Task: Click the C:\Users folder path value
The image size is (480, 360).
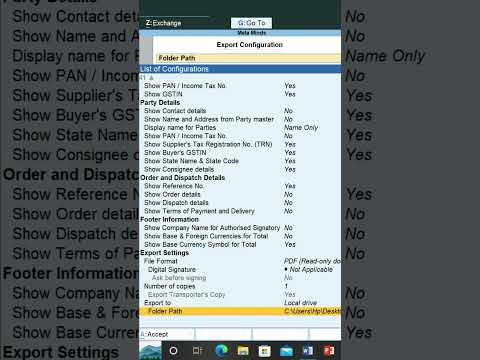Action: tap(312, 311)
